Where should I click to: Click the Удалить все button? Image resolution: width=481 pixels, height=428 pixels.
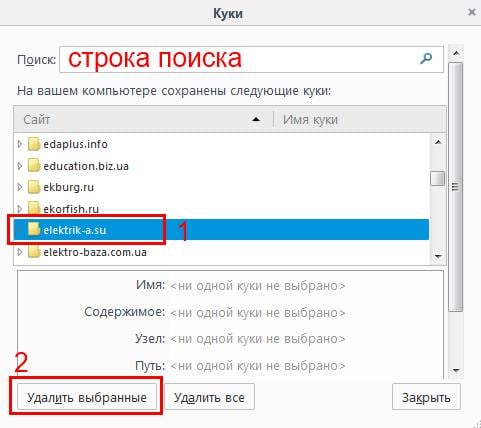[209, 397]
